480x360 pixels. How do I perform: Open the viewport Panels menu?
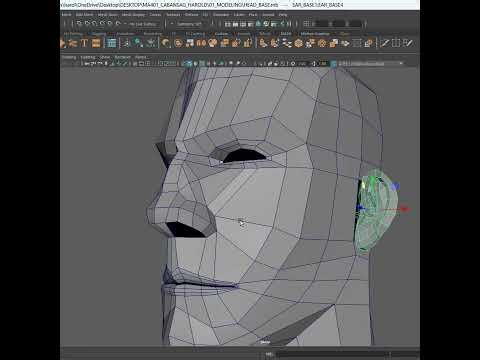(141, 57)
